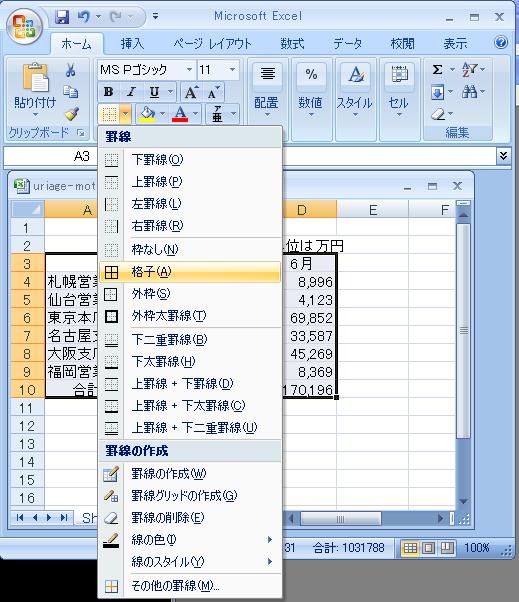
Task: Click the Paste (貼り付け) clipboard icon
Action: tap(35, 78)
